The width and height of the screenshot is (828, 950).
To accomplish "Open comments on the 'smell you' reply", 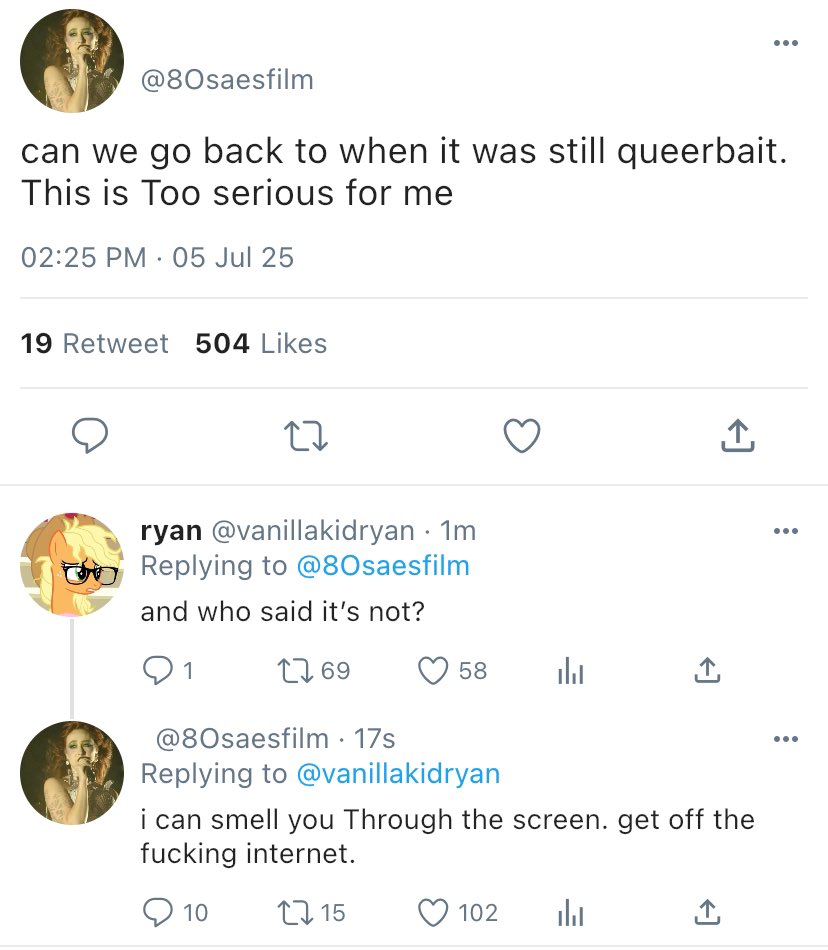I will pos(157,912).
